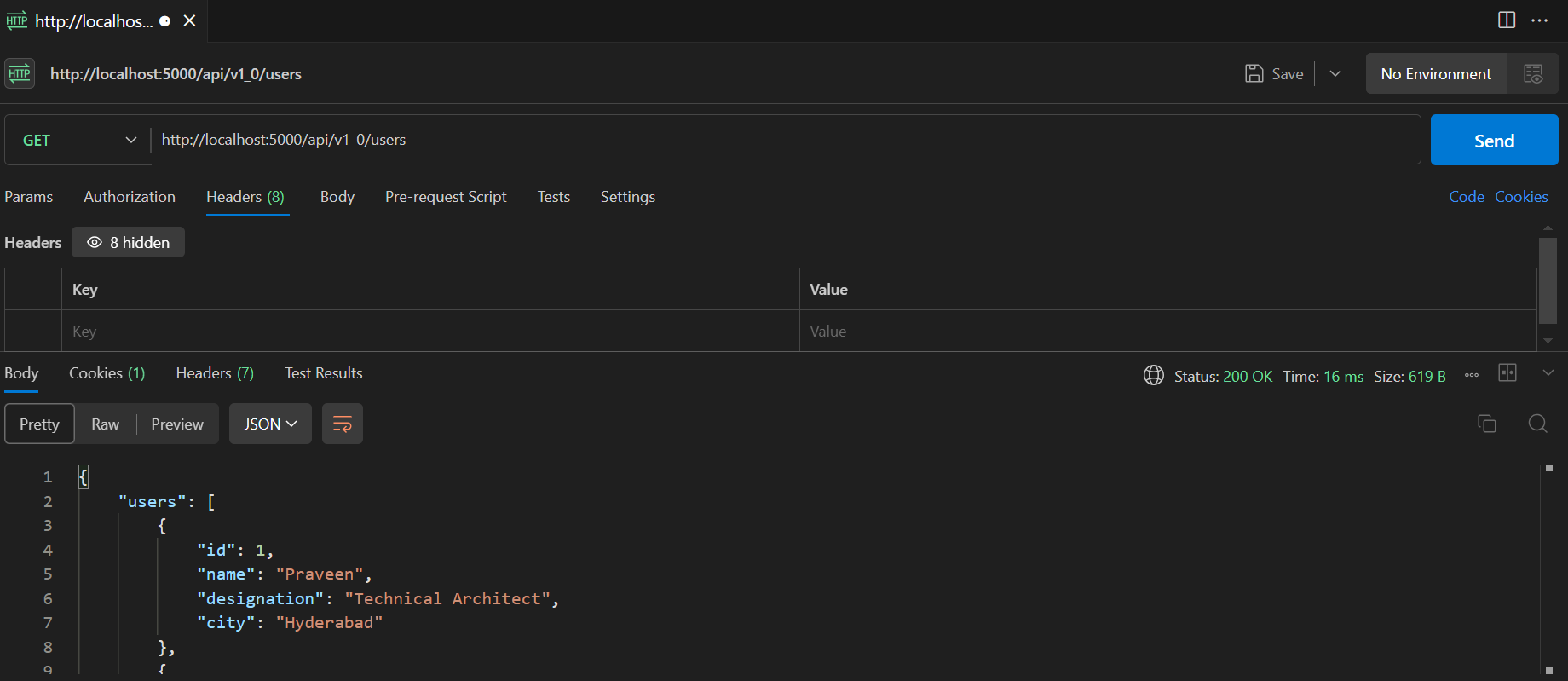The height and width of the screenshot is (681, 1568).
Task: Collapse the response panel chevron
Action: (x=1548, y=373)
